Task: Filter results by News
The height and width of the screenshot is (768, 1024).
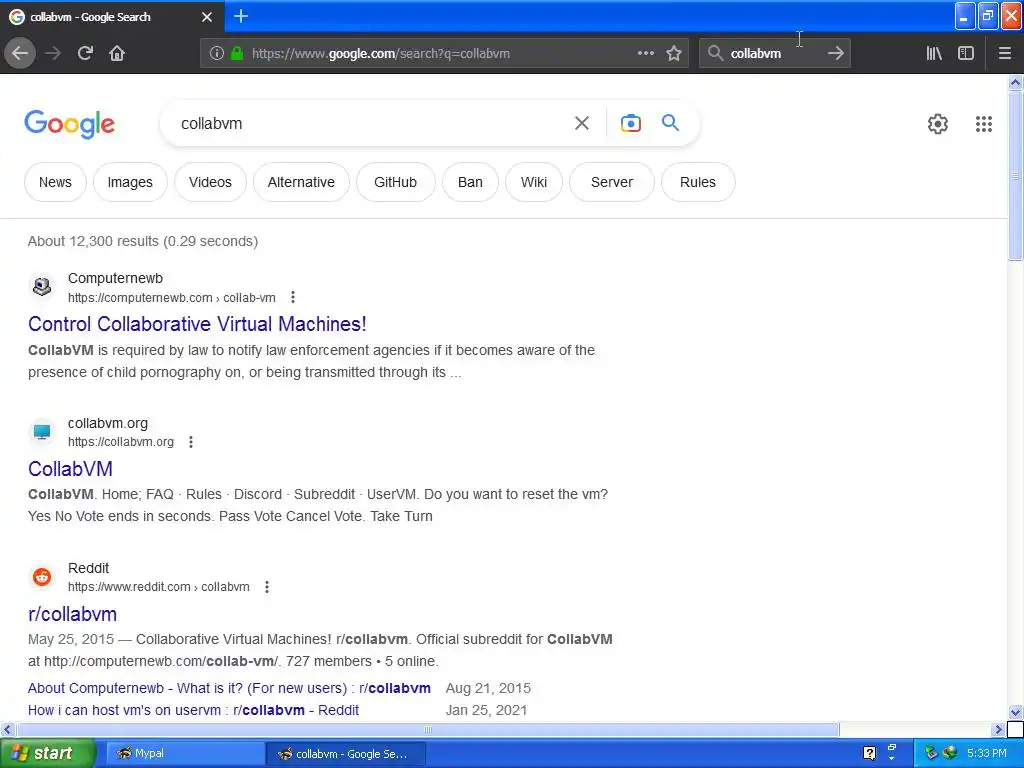Action: click(x=55, y=182)
